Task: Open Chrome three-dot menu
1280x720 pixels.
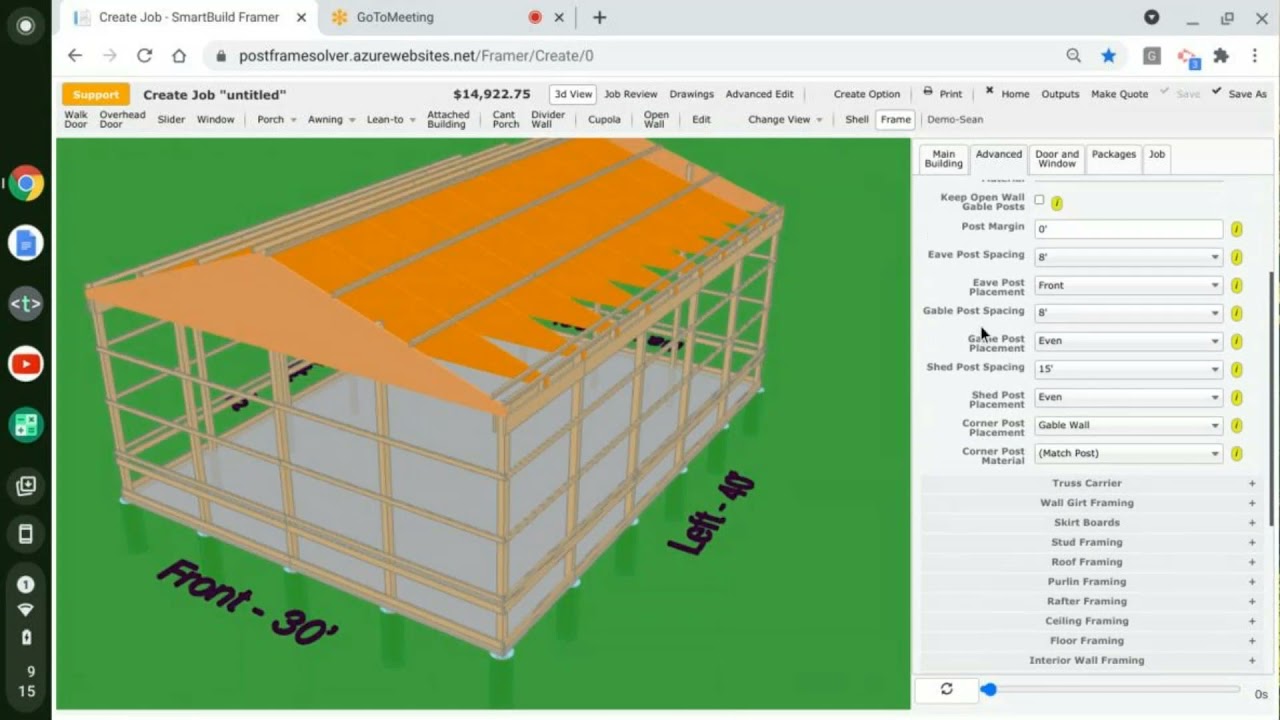Action: tap(1255, 56)
